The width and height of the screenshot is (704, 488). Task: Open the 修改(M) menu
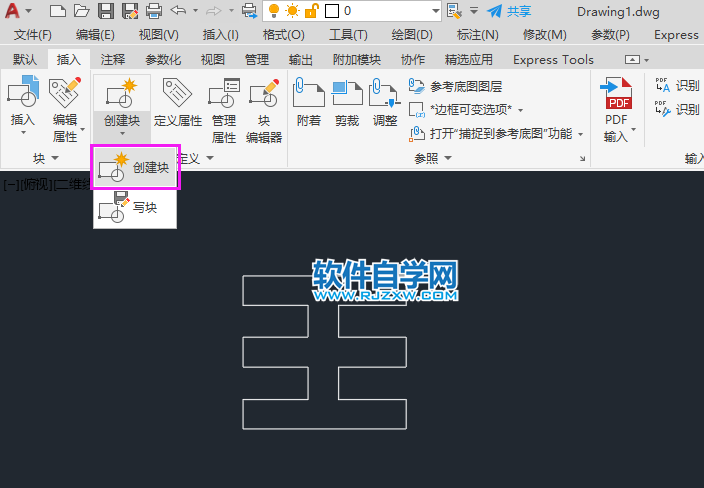click(545, 35)
